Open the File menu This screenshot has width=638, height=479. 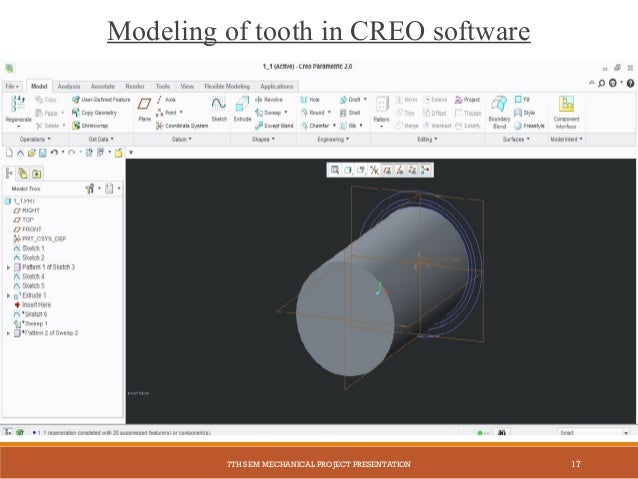coord(12,86)
